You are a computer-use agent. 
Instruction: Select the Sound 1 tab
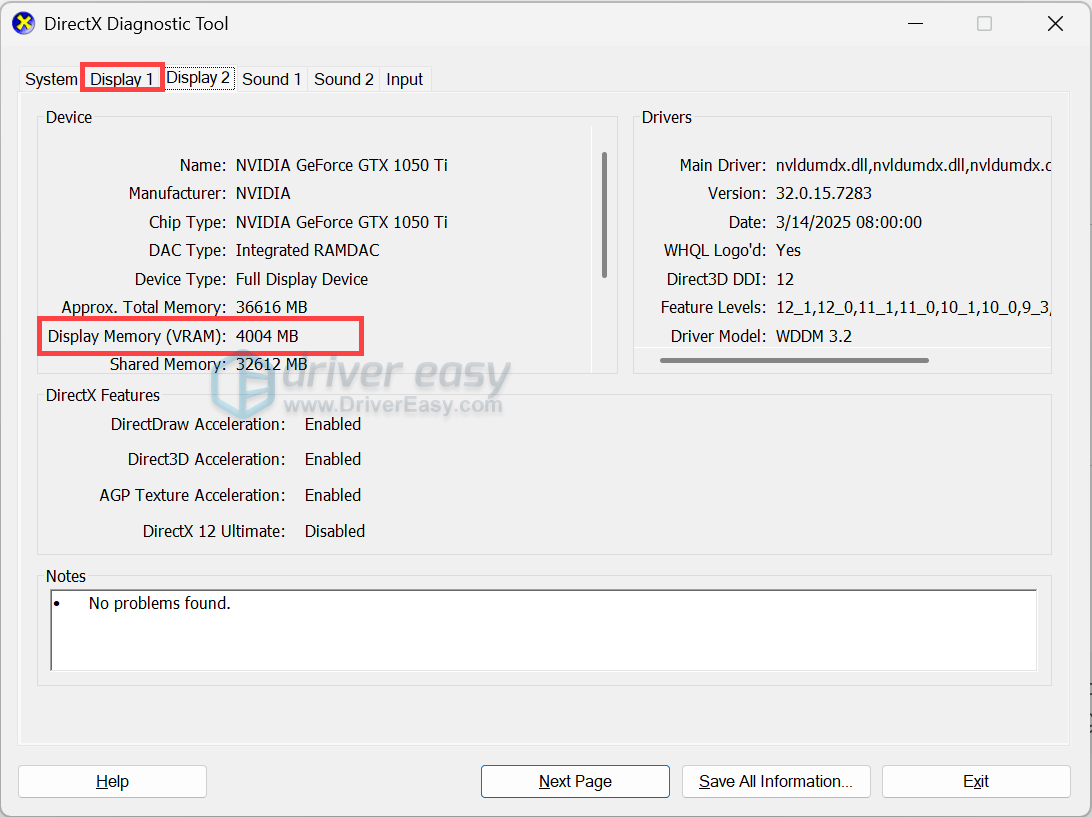pyautogui.click(x=271, y=78)
